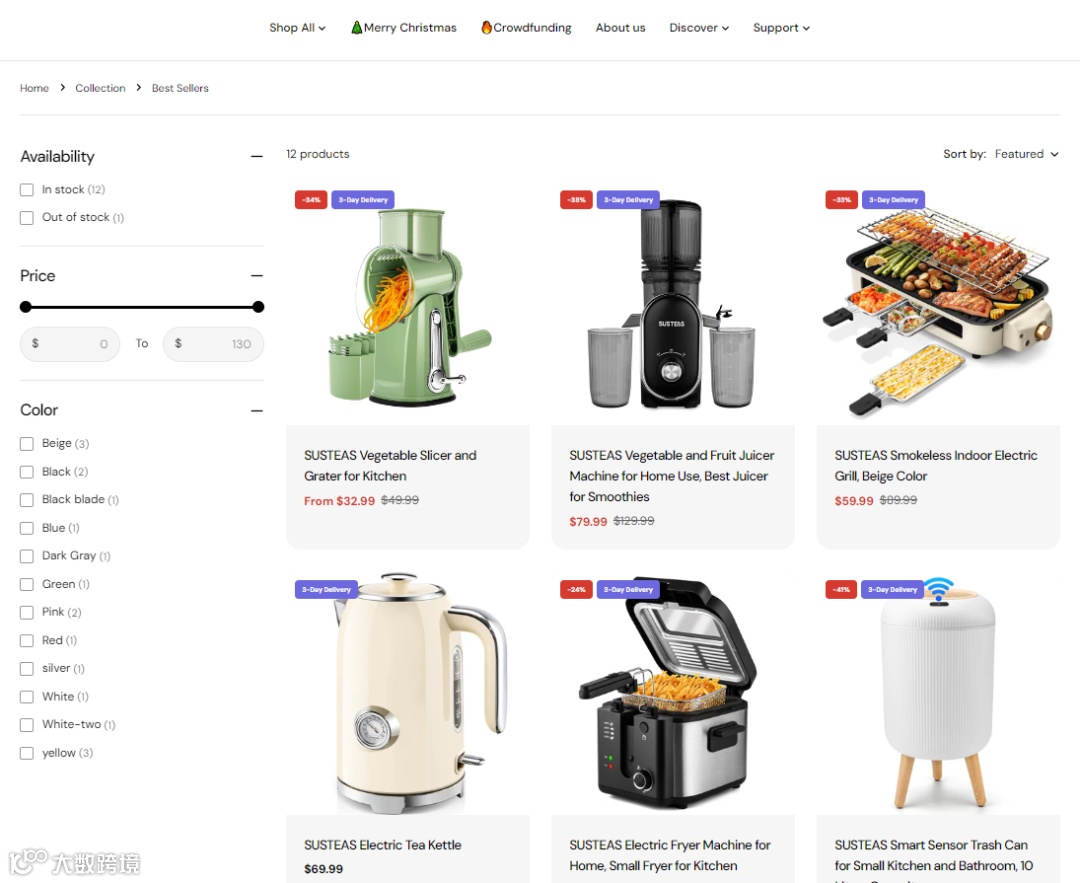Tick the Beige color checkbox
The width and height of the screenshot is (1080, 883).
coord(27,444)
